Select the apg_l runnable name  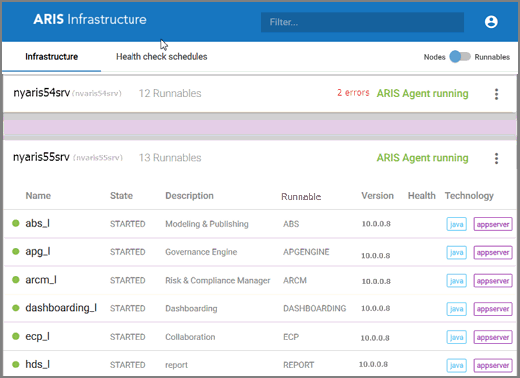point(38,252)
